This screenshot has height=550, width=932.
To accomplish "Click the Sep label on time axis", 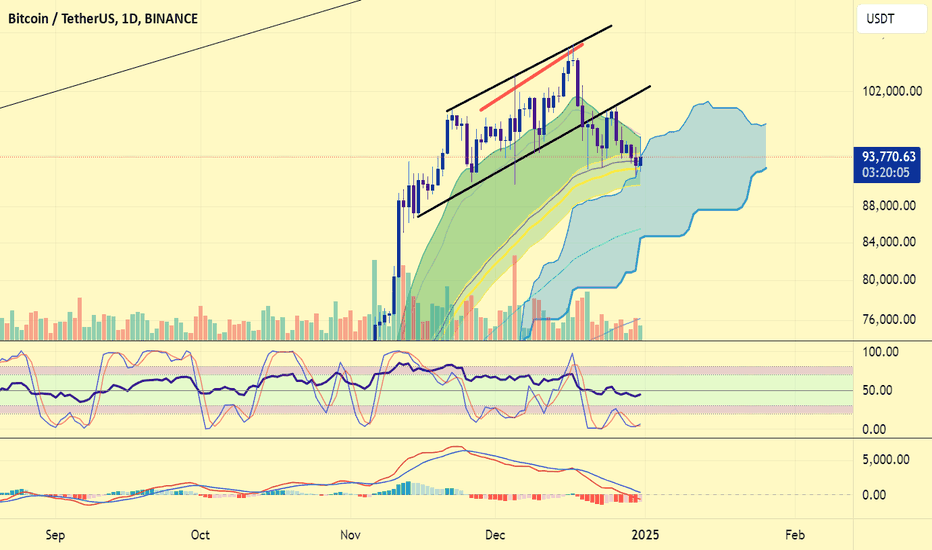I will [55, 535].
